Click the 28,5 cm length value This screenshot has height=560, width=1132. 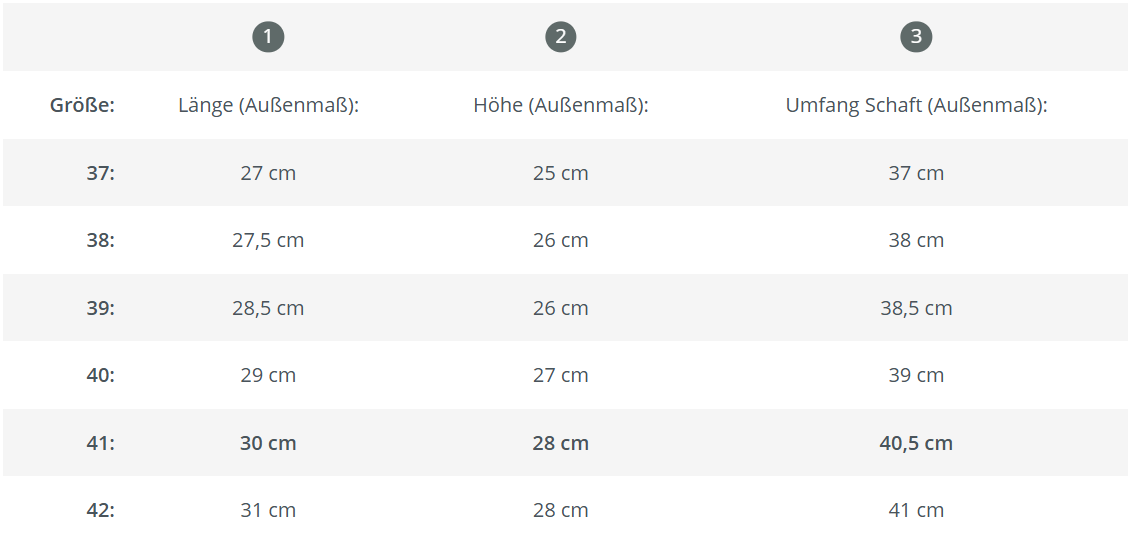[268, 308]
